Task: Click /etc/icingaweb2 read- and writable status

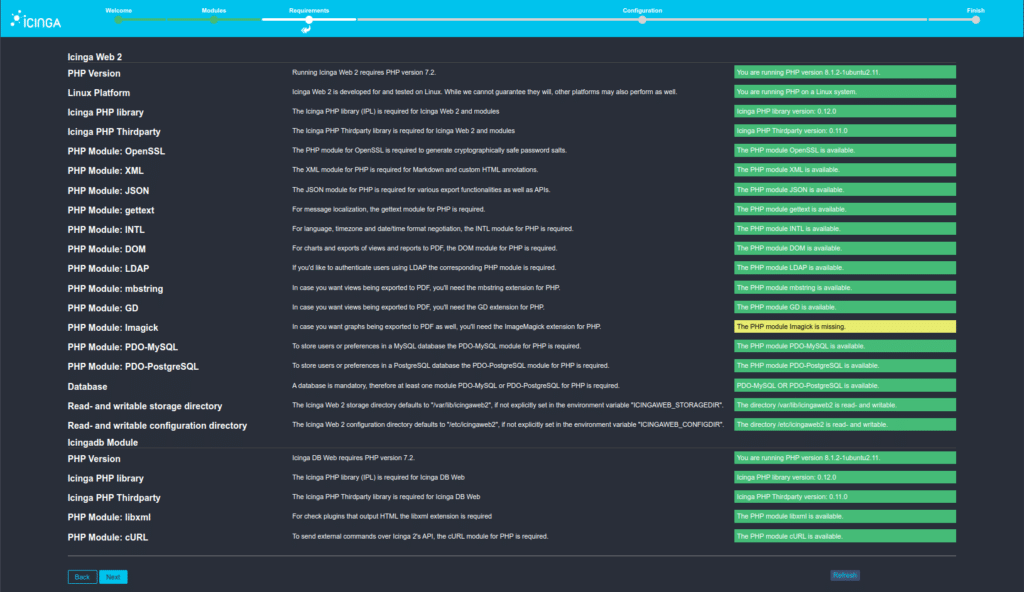Action: point(844,425)
